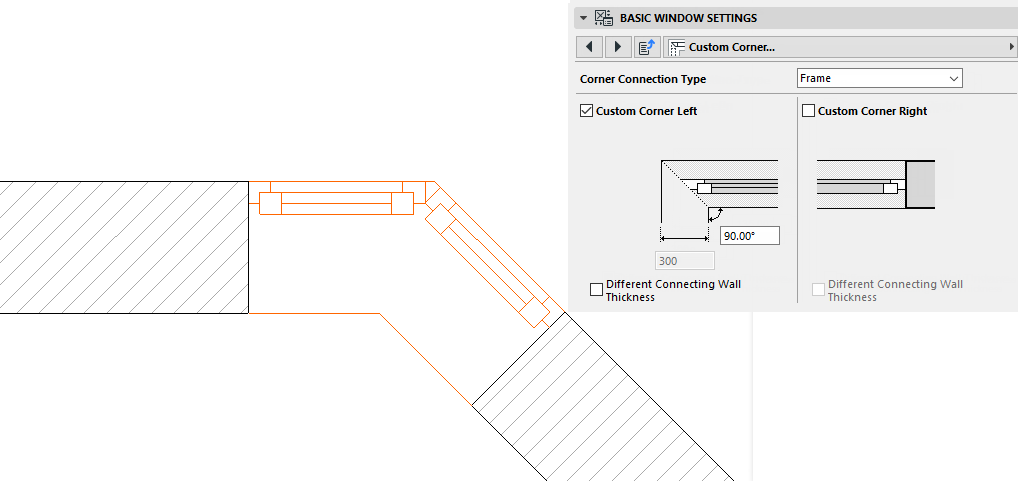Click the corner distance 300 field

point(686,261)
